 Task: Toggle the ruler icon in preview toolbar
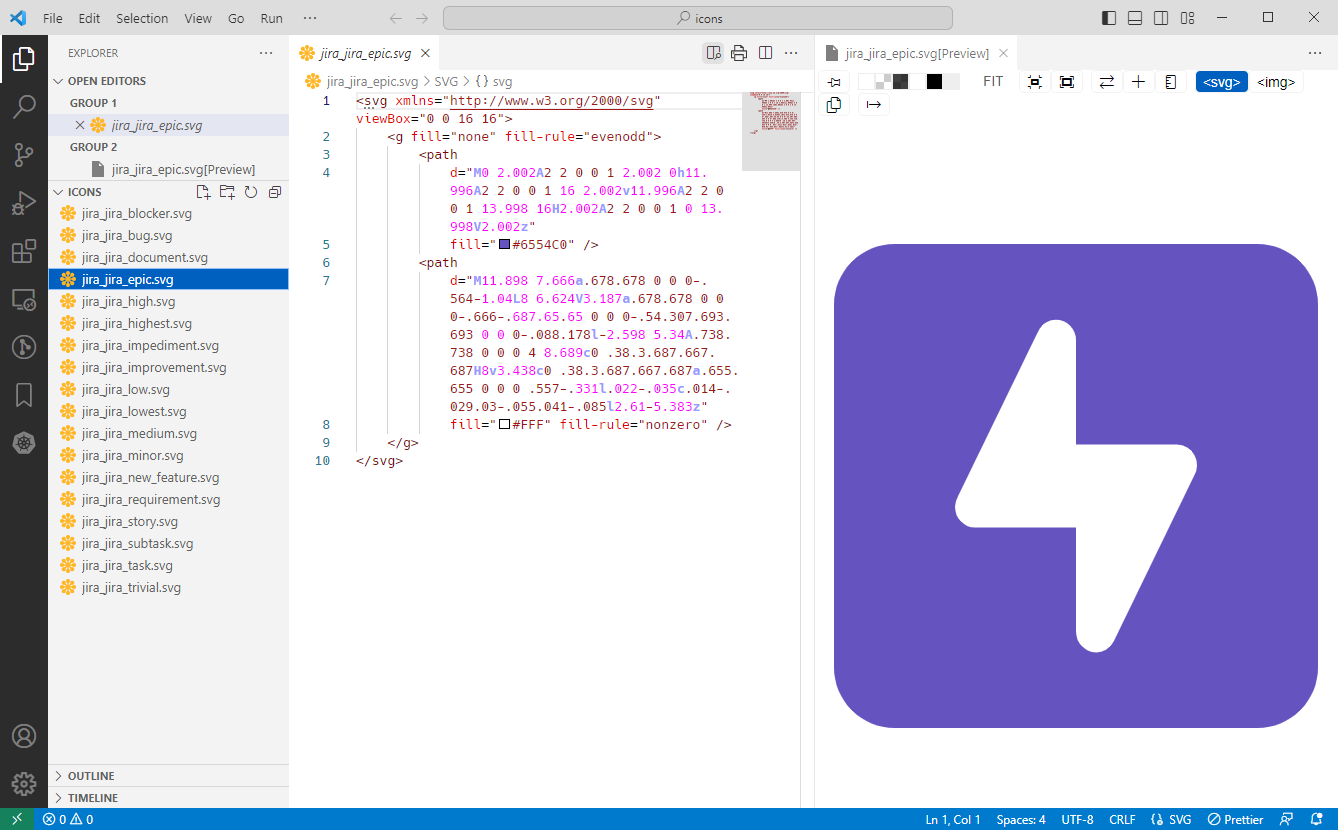click(1170, 82)
